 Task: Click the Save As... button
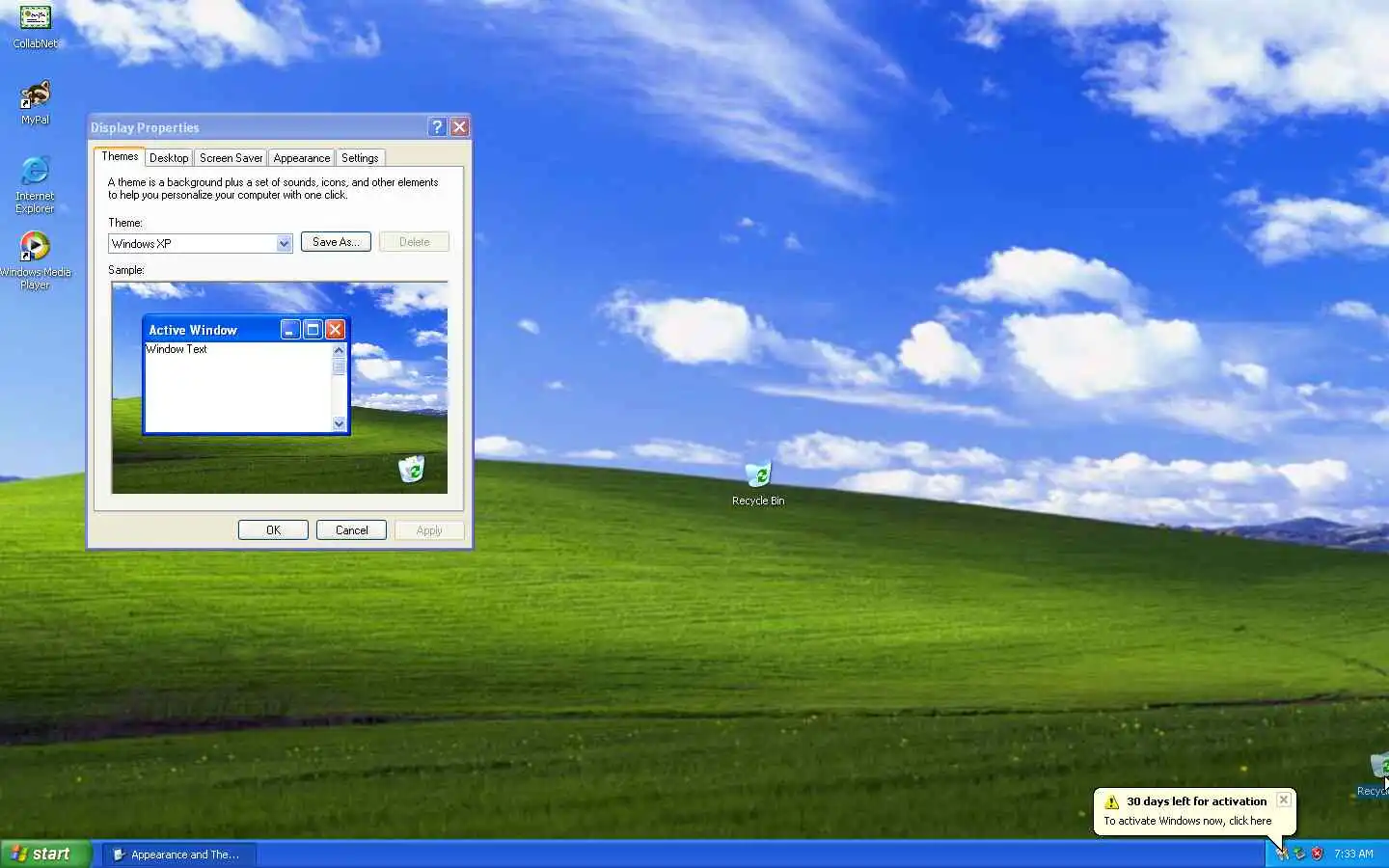(x=336, y=242)
